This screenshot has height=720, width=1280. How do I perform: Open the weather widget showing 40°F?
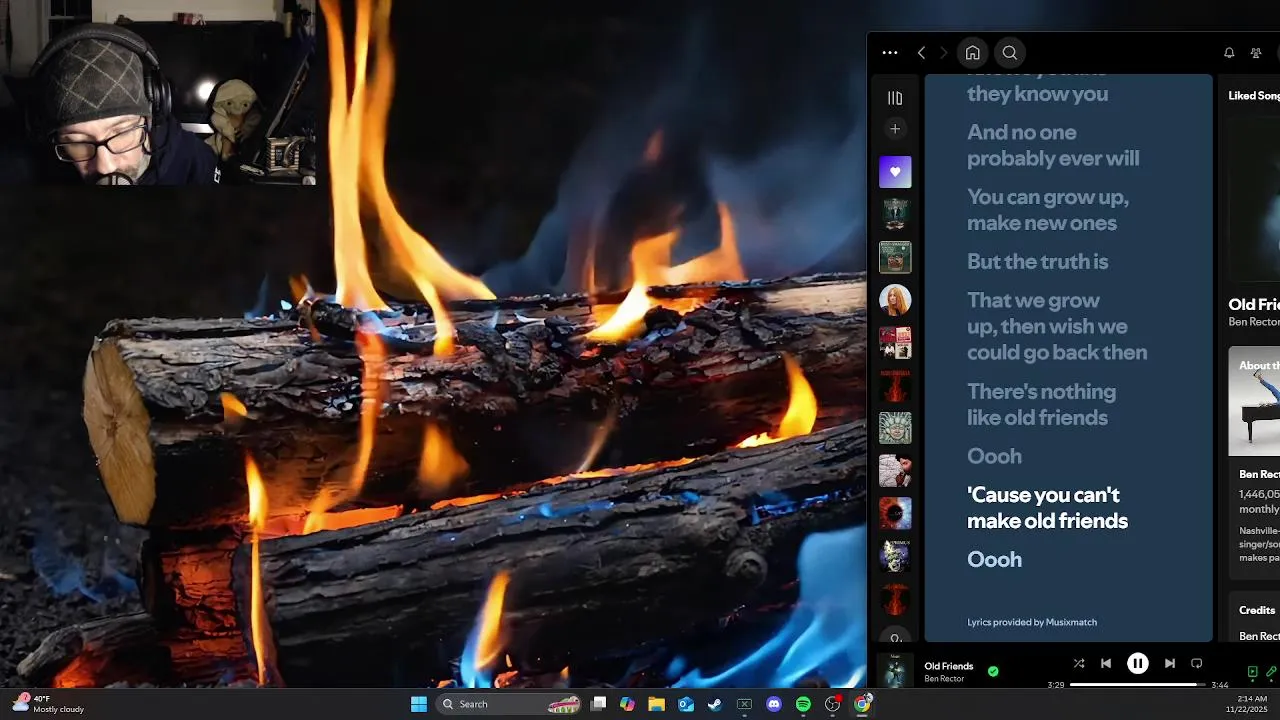tap(48, 704)
